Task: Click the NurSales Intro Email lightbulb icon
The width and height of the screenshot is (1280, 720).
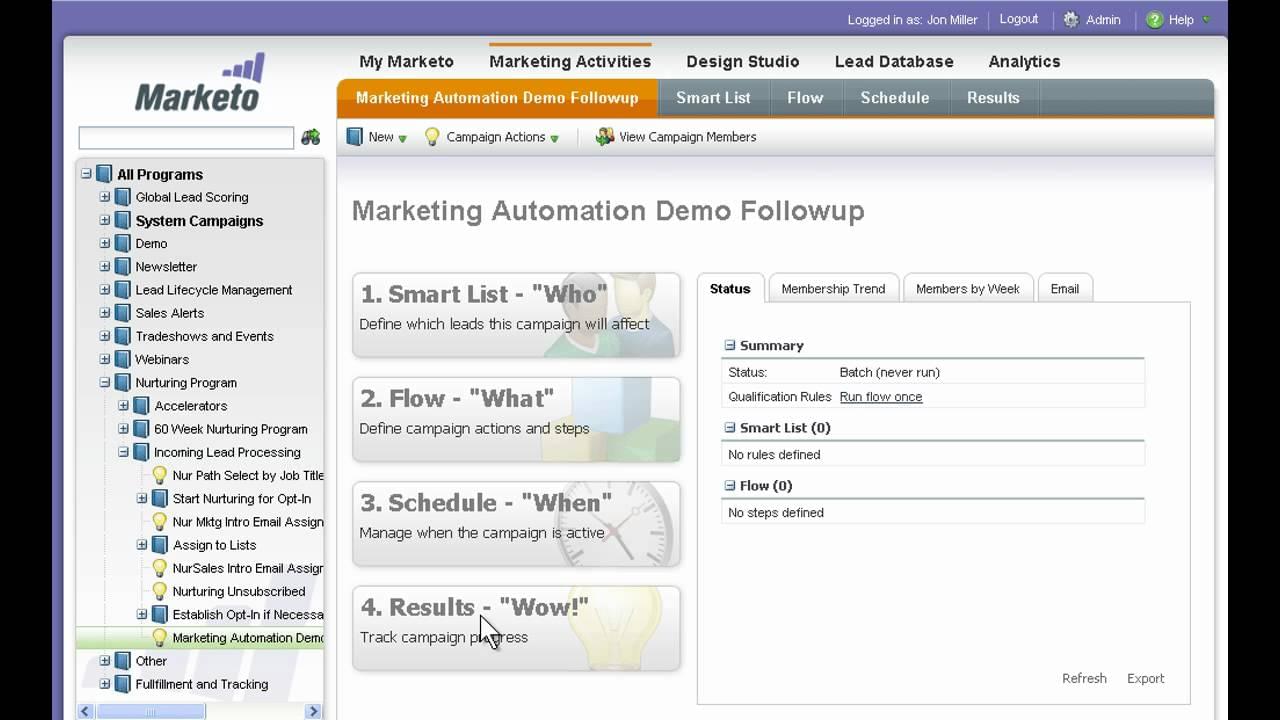Action: (x=159, y=568)
